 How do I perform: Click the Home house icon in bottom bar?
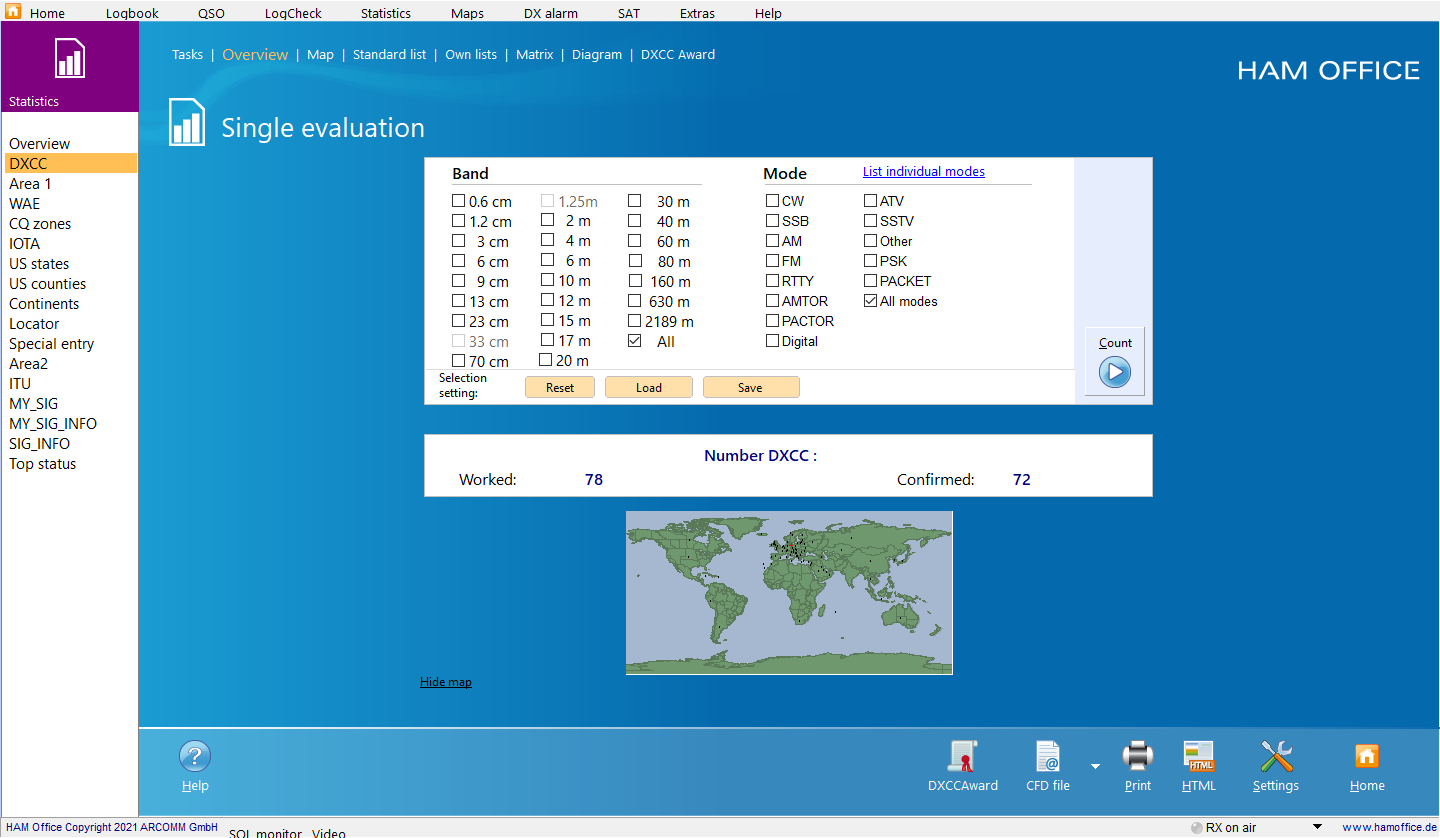point(1366,757)
